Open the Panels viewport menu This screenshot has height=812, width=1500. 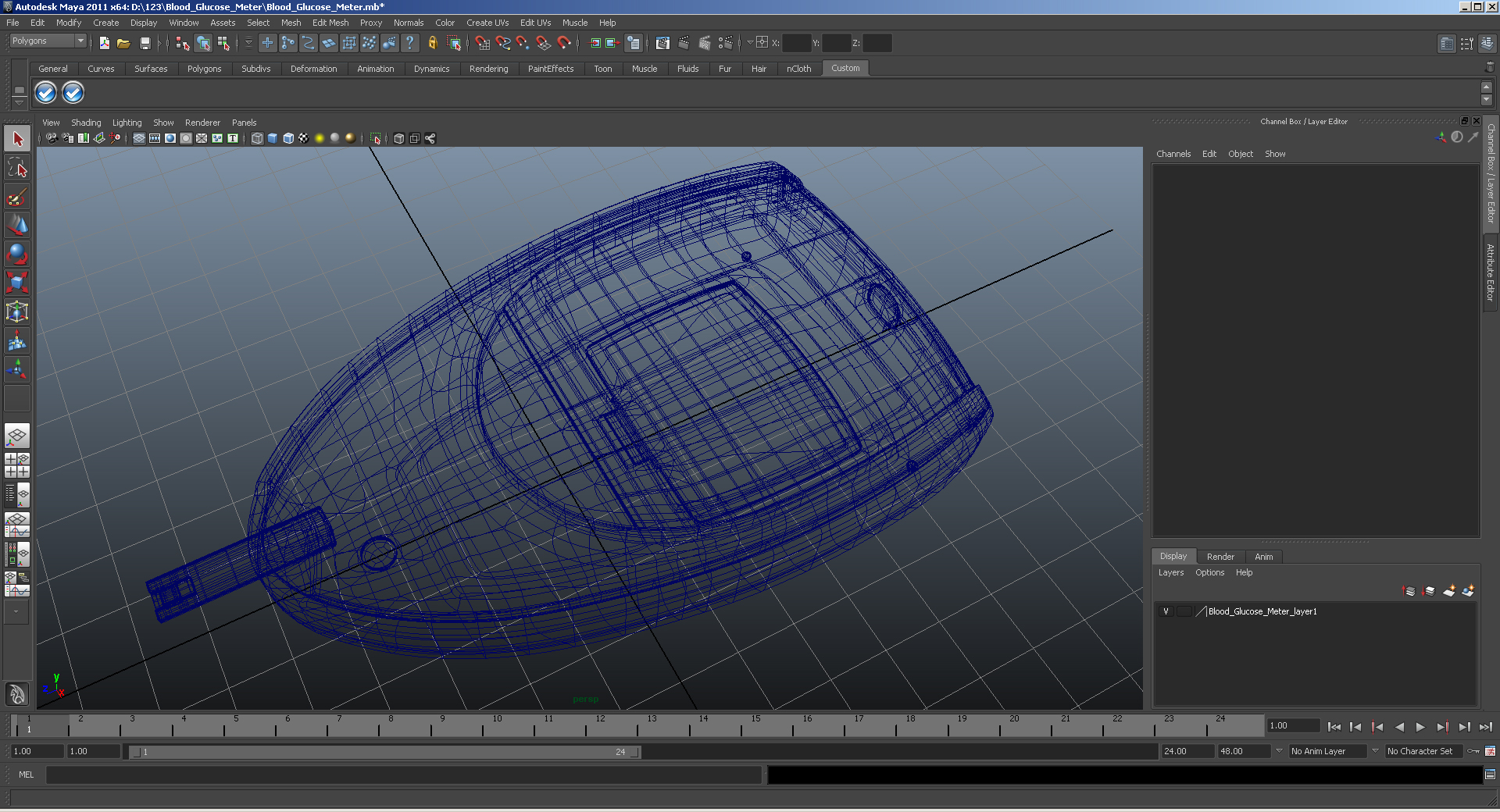coord(244,123)
